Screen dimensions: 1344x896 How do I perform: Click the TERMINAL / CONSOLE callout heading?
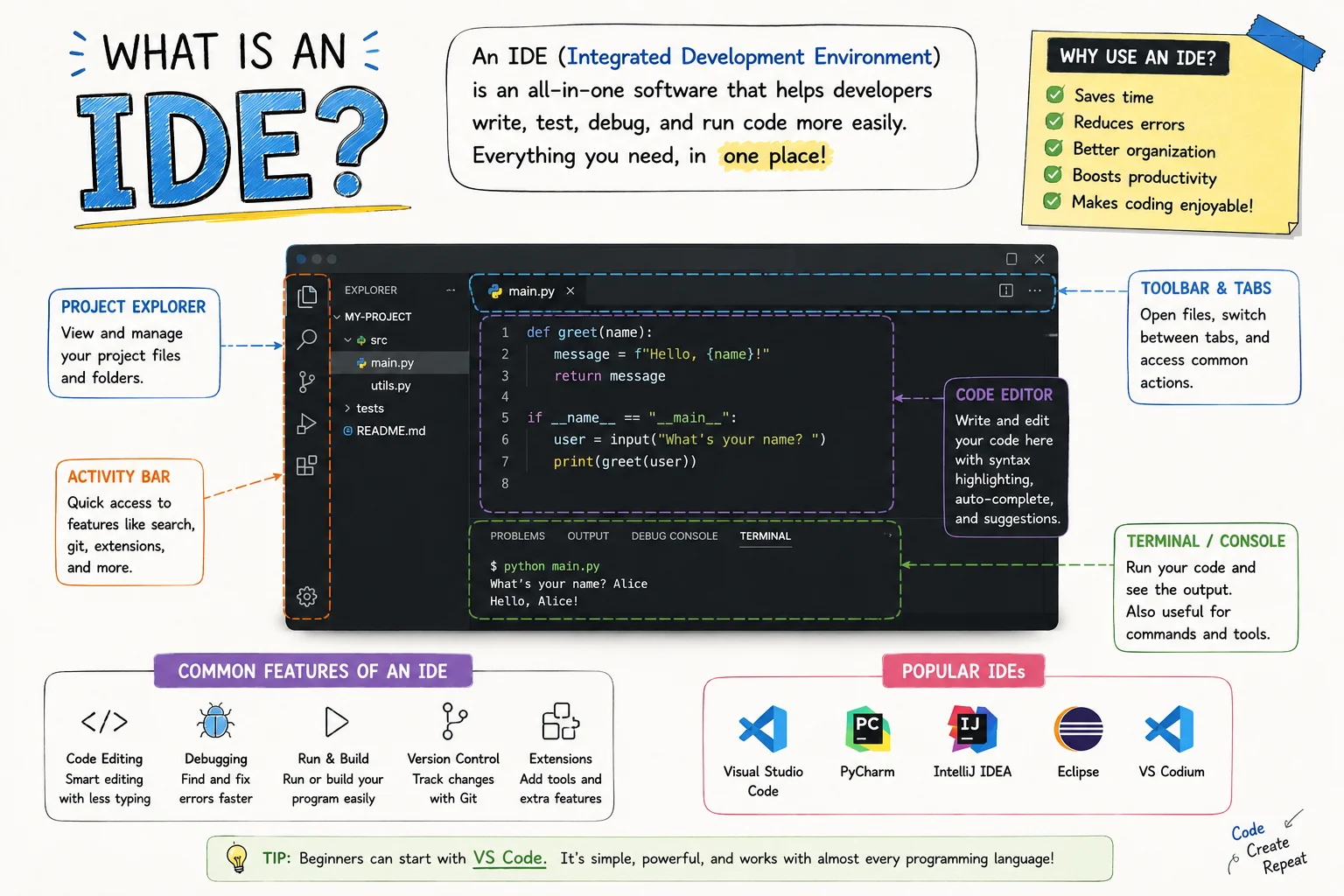[1206, 542]
